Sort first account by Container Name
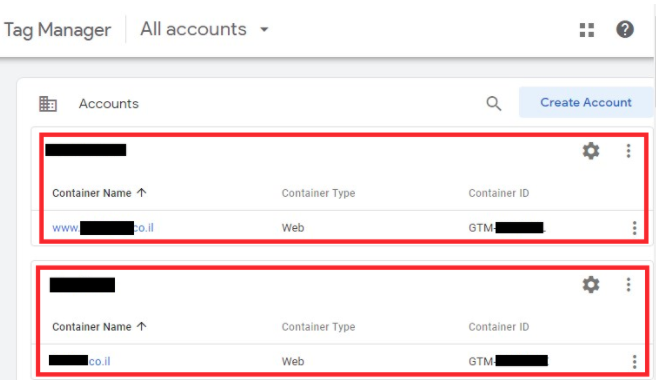This screenshot has height=380, width=656. click(x=99, y=193)
